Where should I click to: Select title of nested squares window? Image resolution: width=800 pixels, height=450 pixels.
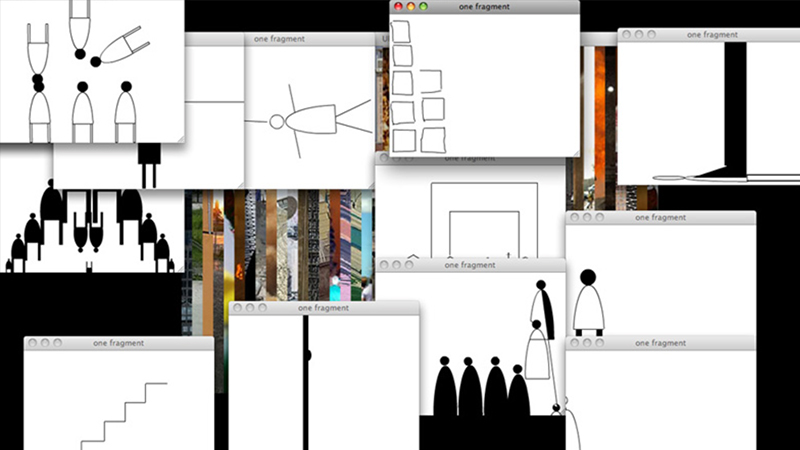pyautogui.click(x=470, y=159)
